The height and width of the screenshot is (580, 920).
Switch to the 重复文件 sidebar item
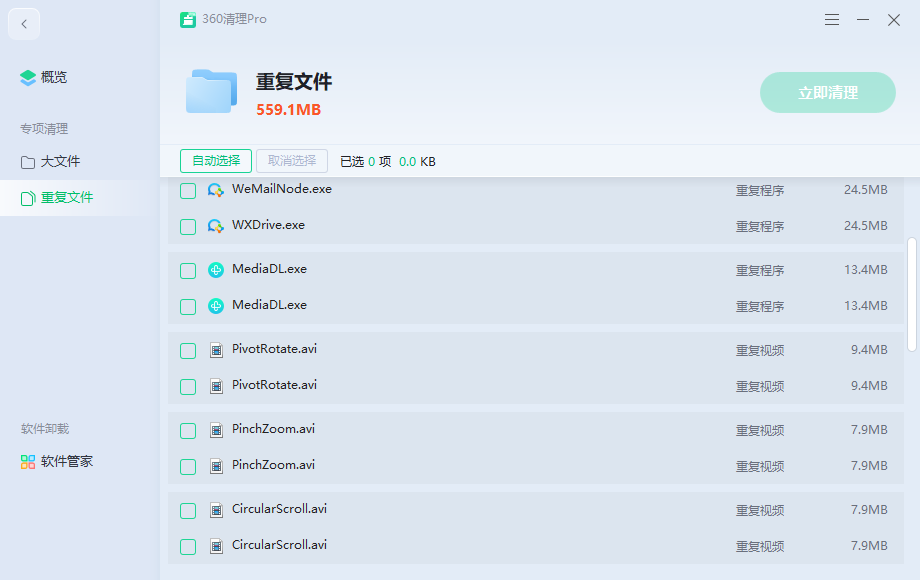(66, 198)
